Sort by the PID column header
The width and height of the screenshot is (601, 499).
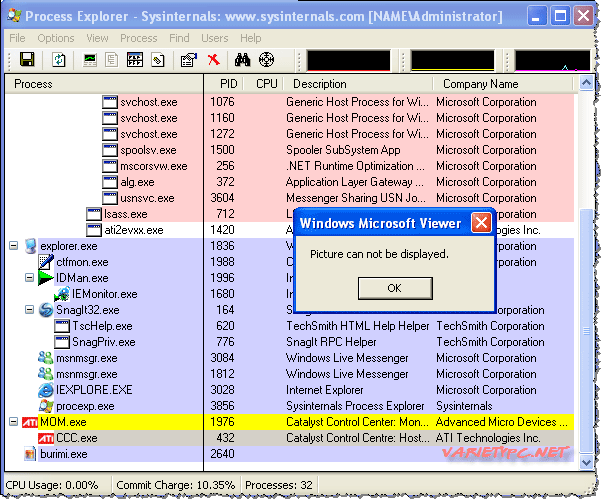click(223, 84)
